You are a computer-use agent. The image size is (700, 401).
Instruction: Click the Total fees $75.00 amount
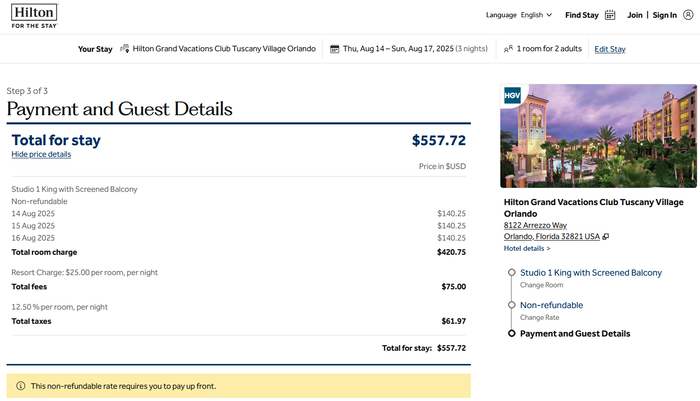[454, 287]
